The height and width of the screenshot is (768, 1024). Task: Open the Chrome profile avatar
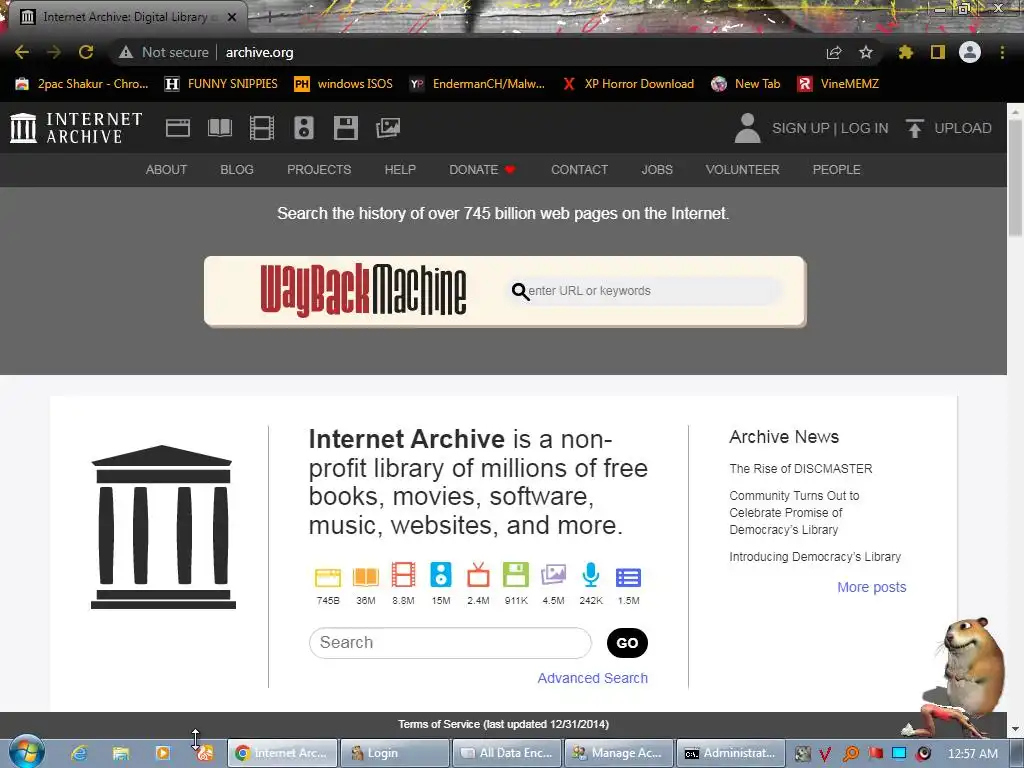click(x=970, y=52)
